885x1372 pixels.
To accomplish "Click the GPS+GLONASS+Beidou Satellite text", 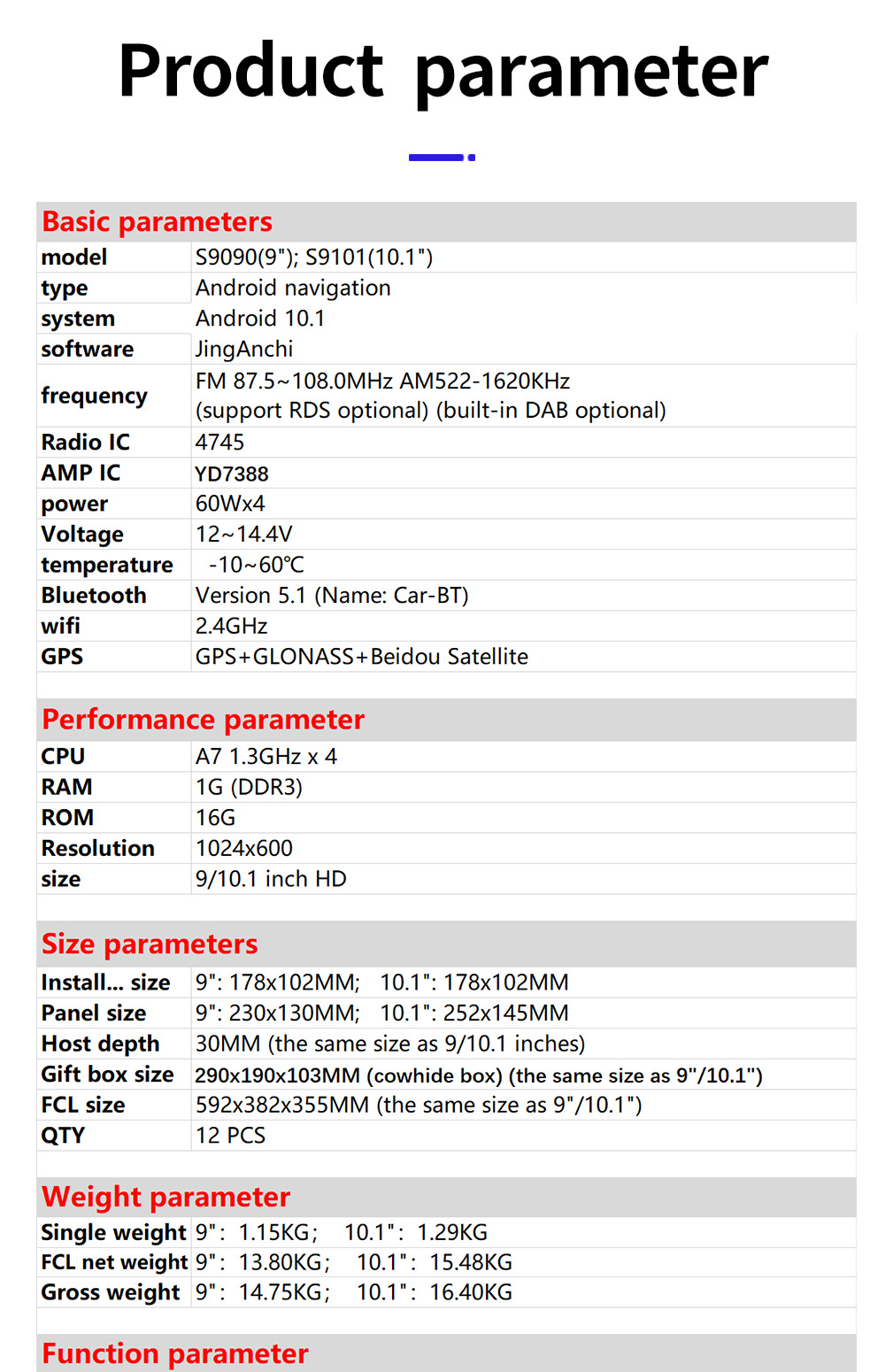I will click(362, 657).
